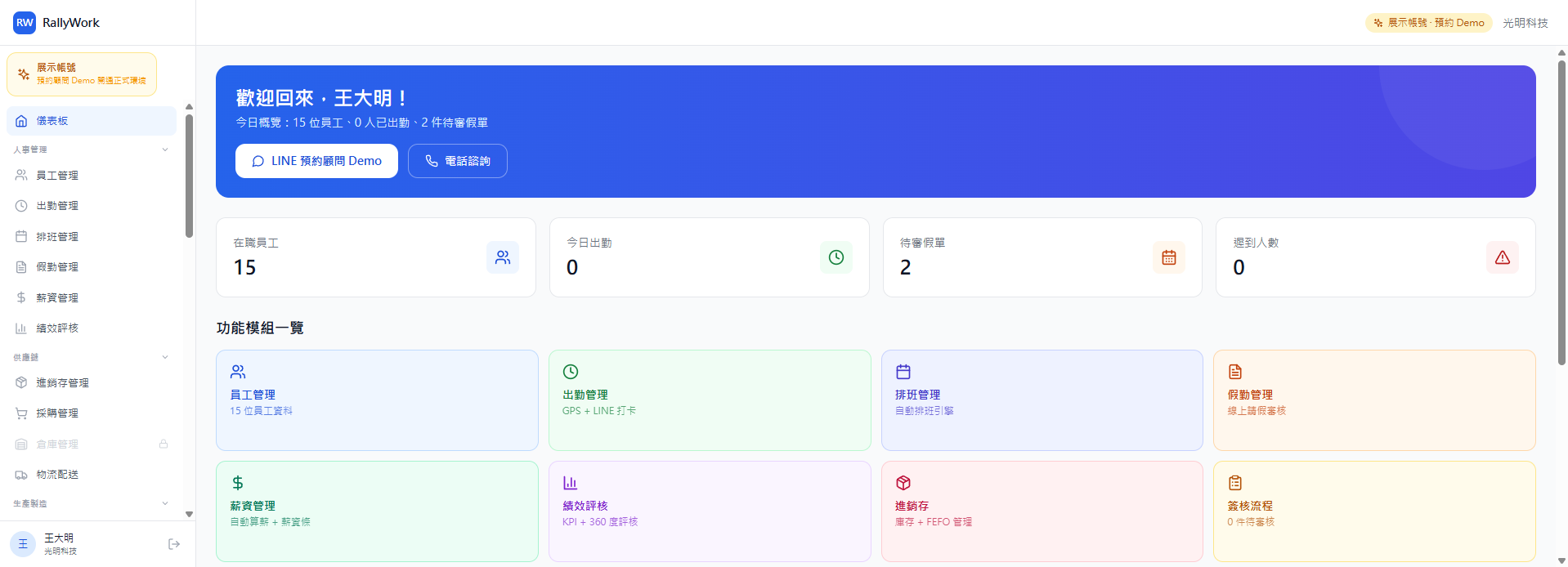Click the lock icon next to 倉庫管理
The width and height of the screenshot is (1568, 567).
click(164, 444)
